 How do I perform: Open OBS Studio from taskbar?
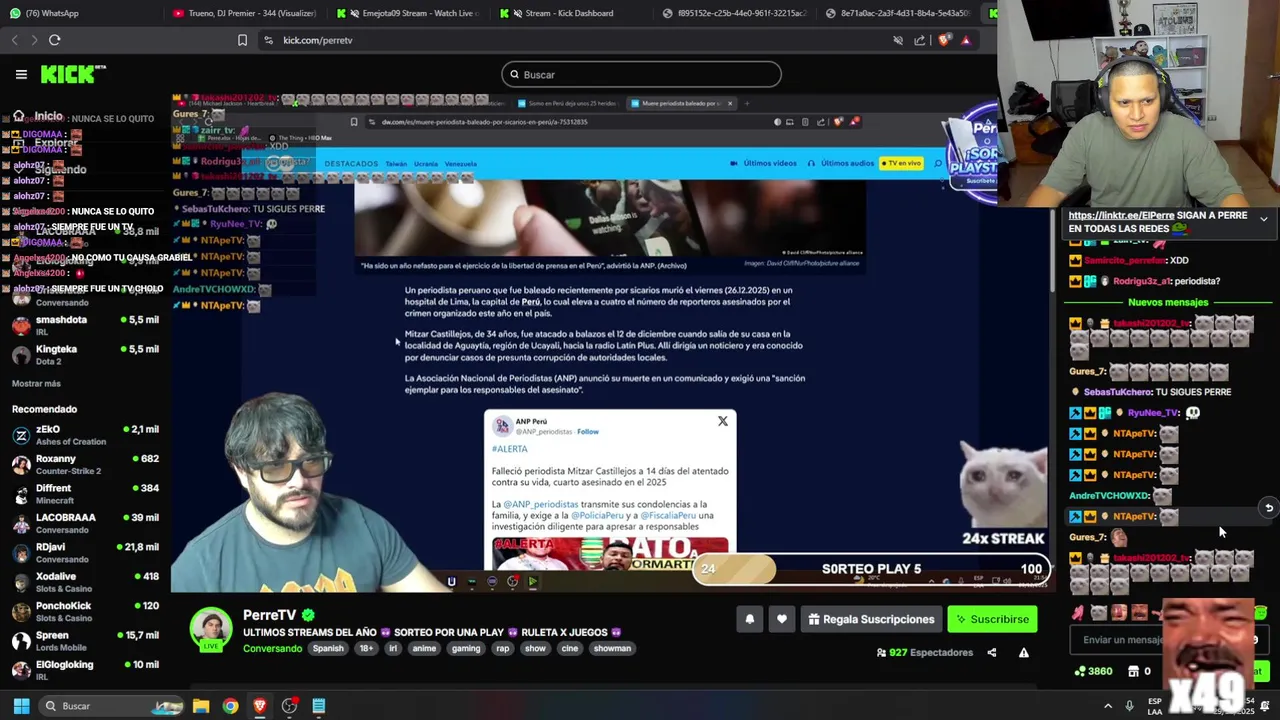tap(289, 706)
